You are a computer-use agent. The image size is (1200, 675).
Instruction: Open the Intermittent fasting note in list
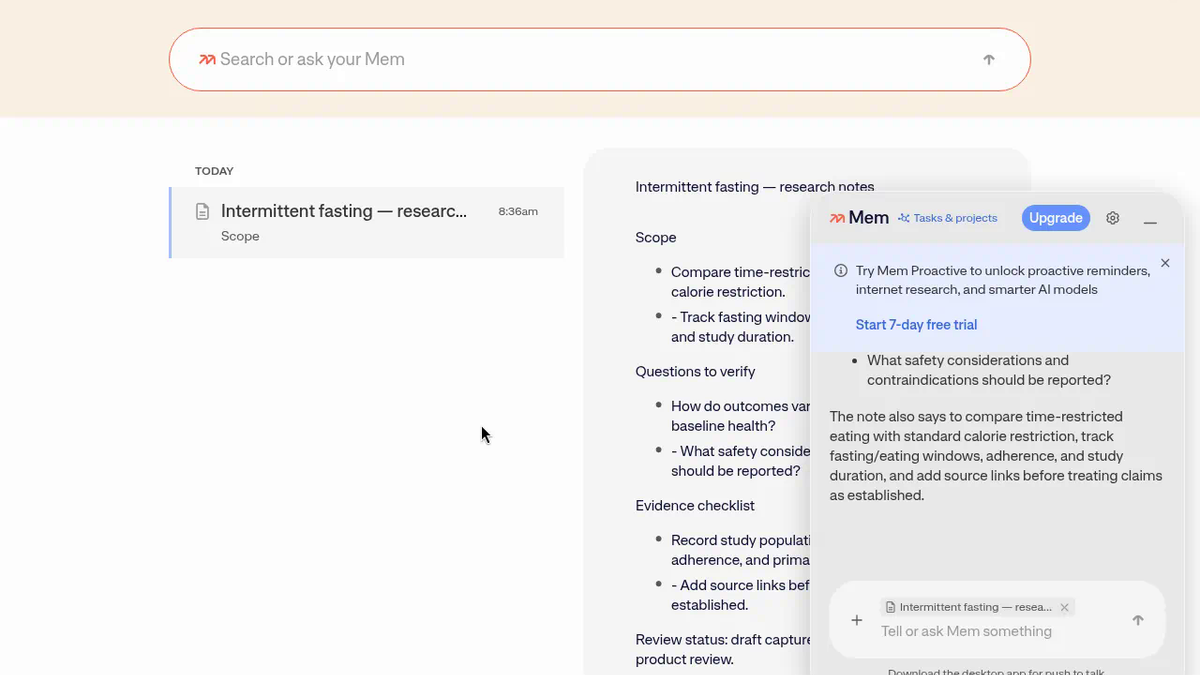click(x=367, y=222)
